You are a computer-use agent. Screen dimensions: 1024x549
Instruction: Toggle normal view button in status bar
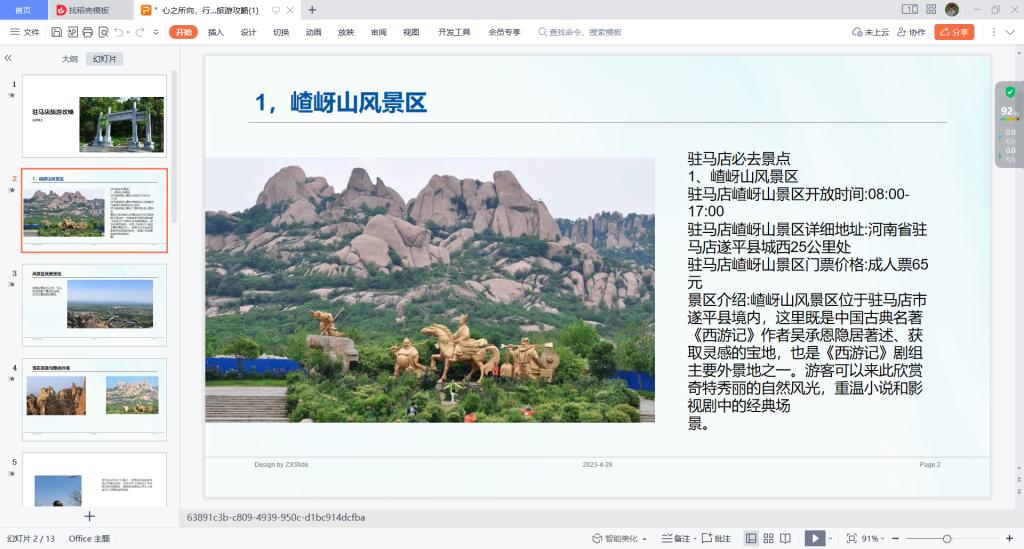click(x=751, y=538)
